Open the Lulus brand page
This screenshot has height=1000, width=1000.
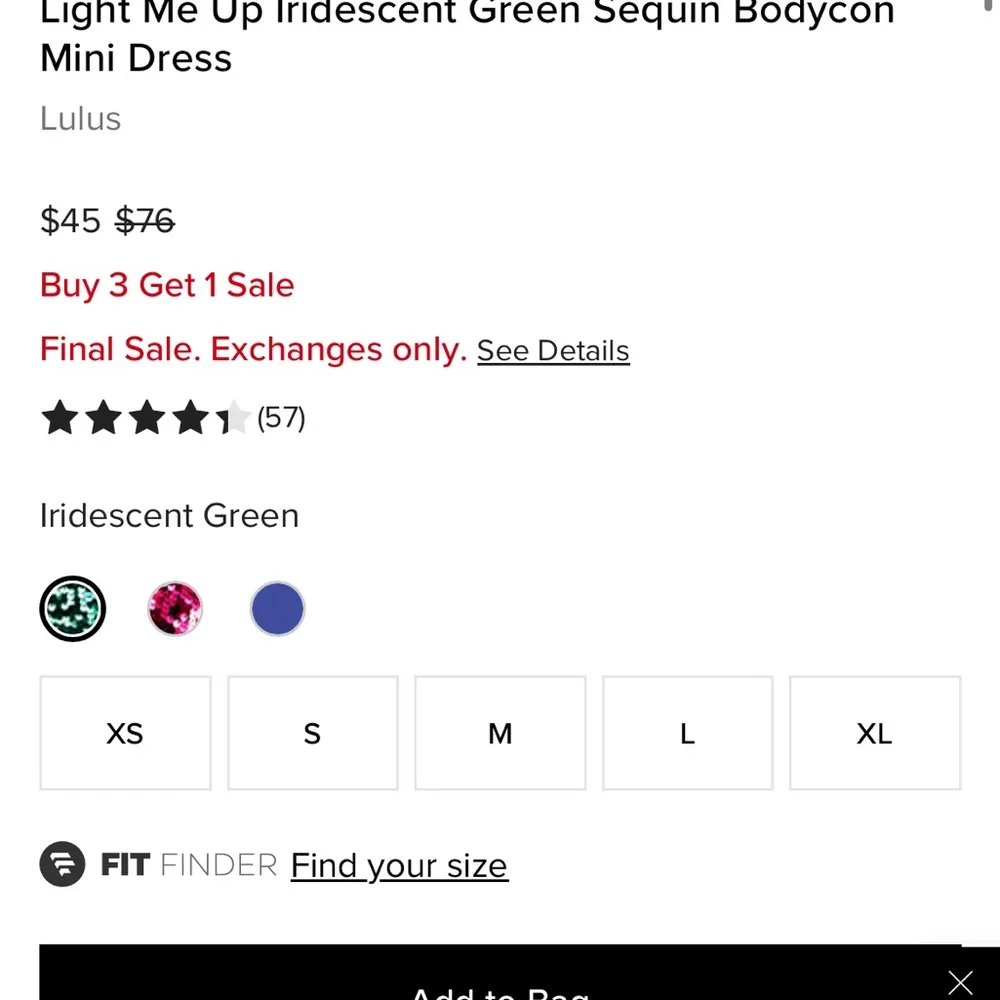point(80,119)
